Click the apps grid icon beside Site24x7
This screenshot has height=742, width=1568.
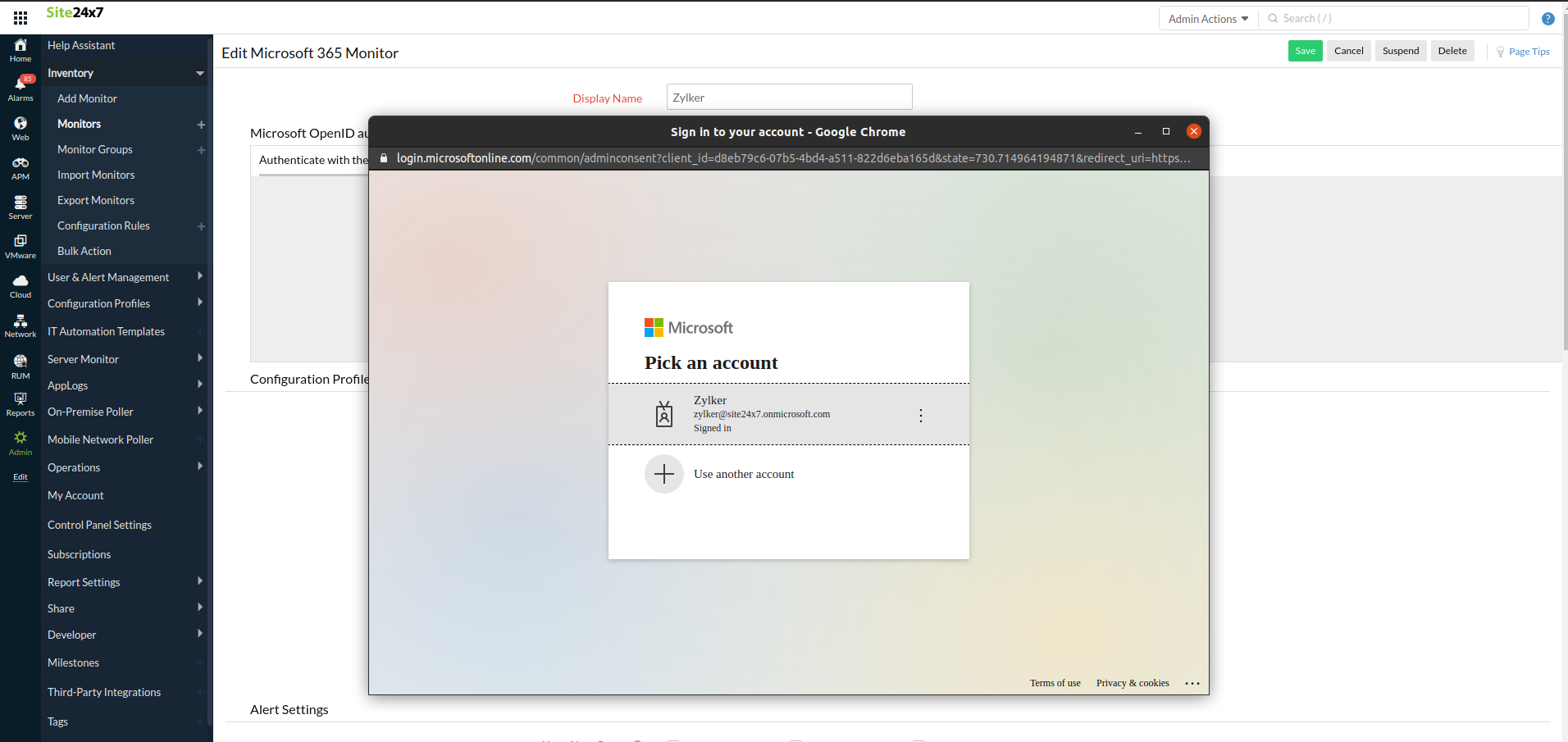click(x=21, y=18)
